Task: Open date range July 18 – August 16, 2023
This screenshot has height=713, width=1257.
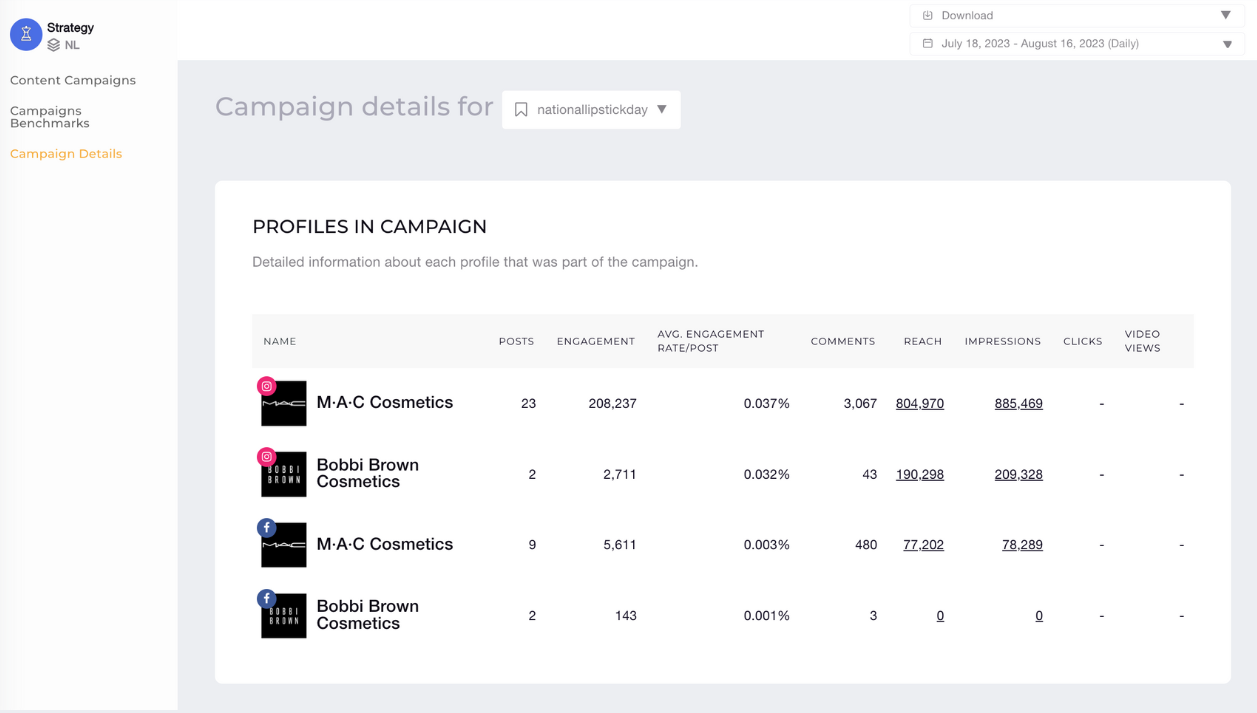Action: click(1077, 44)
